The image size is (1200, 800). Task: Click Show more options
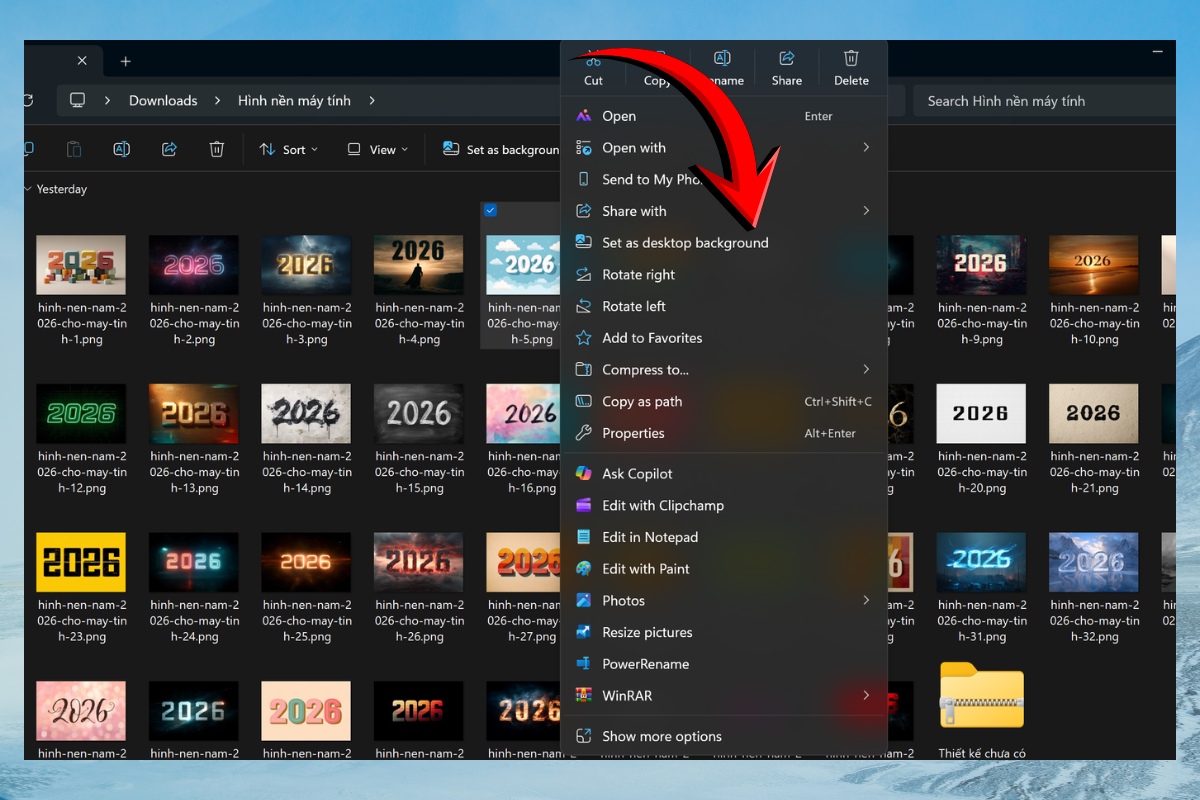[661, 736]
